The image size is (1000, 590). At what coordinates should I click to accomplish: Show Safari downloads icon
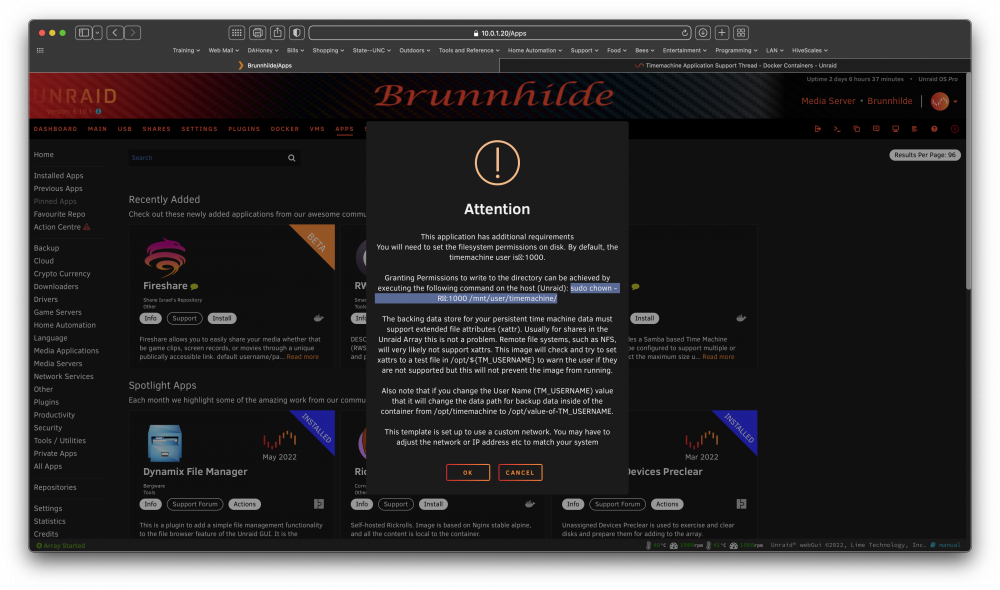[703, 33]
